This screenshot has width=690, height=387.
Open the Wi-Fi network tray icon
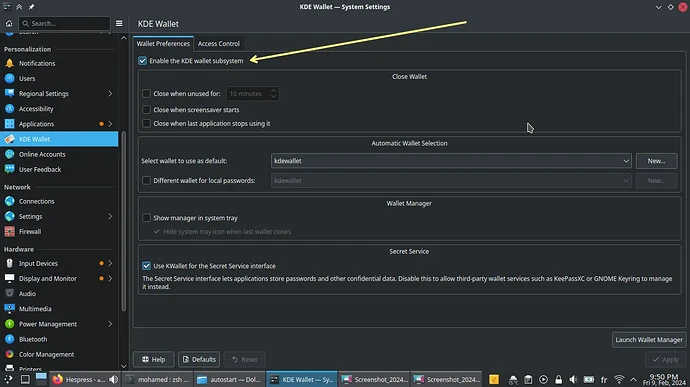click(619, 380)
